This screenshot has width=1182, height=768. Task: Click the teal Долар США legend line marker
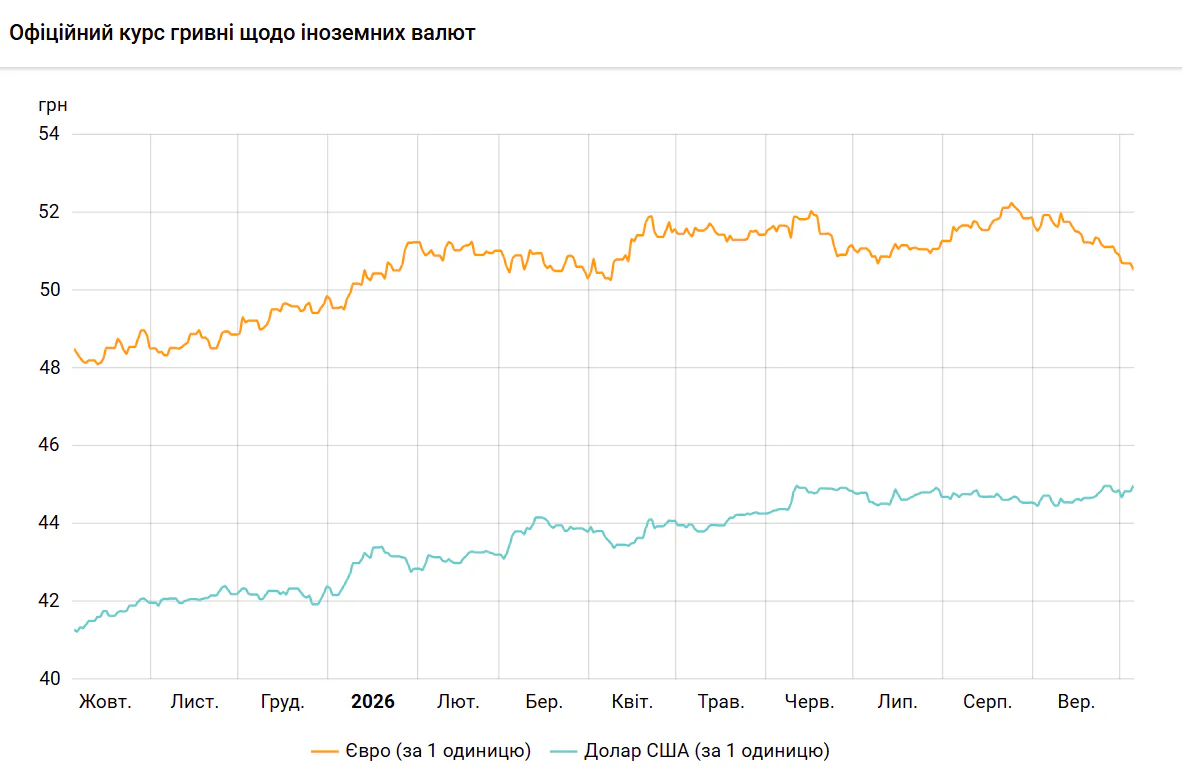click(563, 751)
